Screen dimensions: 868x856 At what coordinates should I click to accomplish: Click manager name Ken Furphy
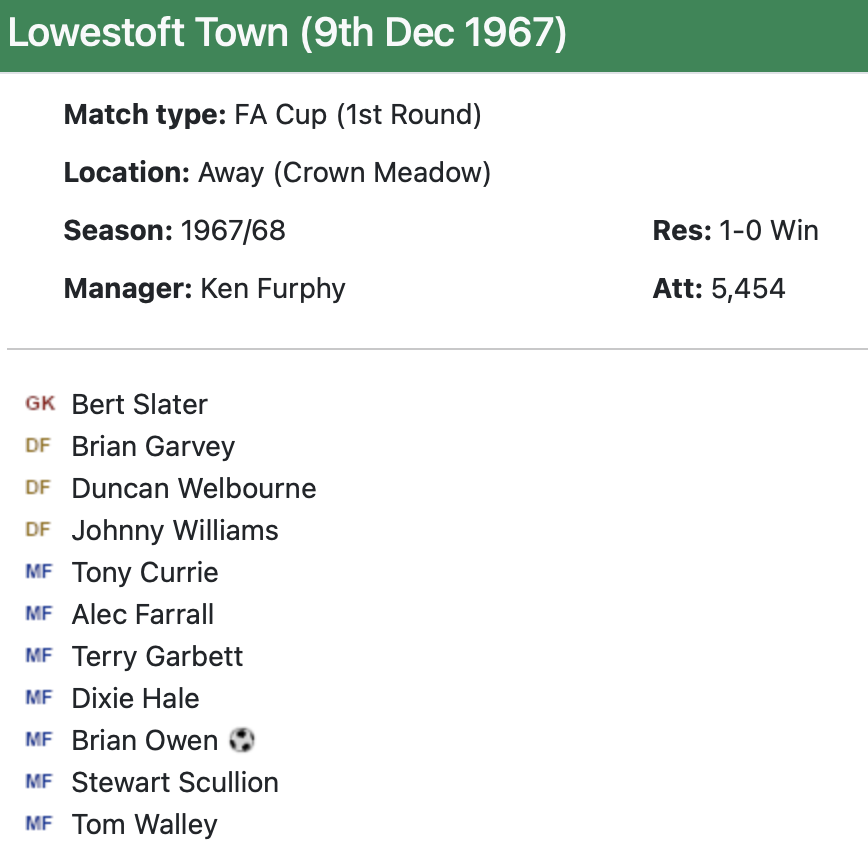[273, 289]
